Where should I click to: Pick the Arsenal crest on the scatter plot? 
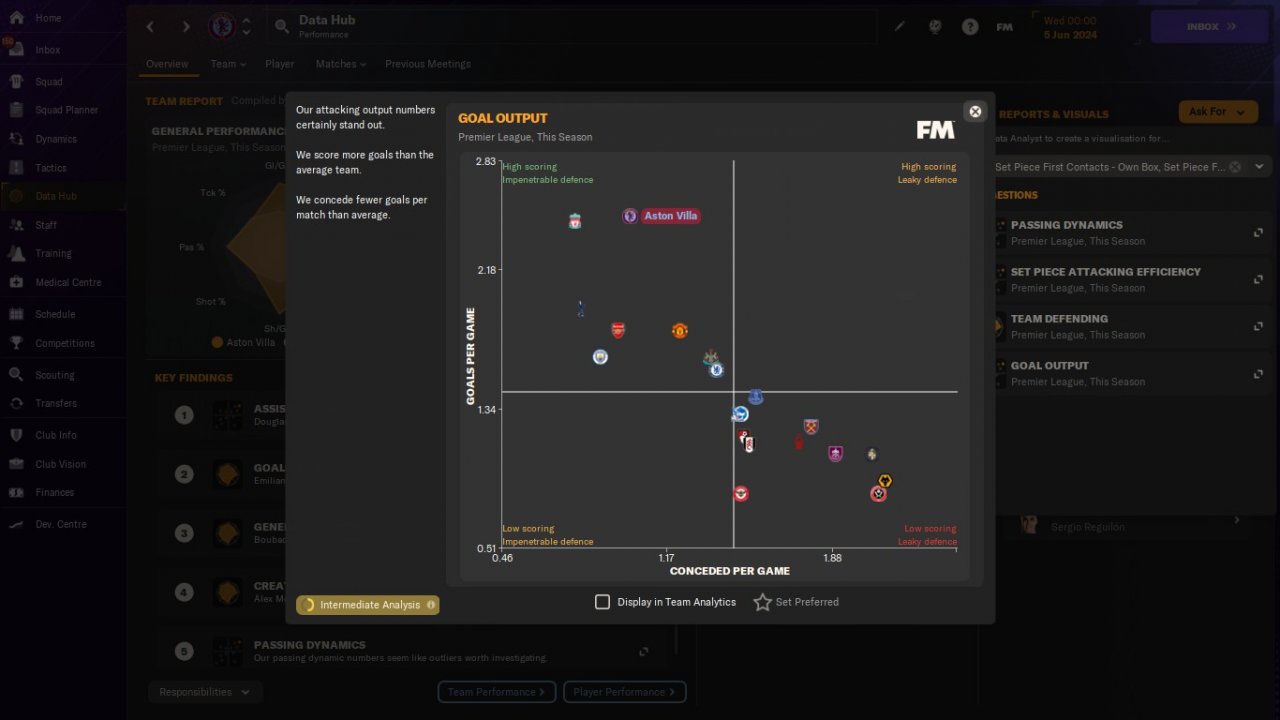point(618,331)
